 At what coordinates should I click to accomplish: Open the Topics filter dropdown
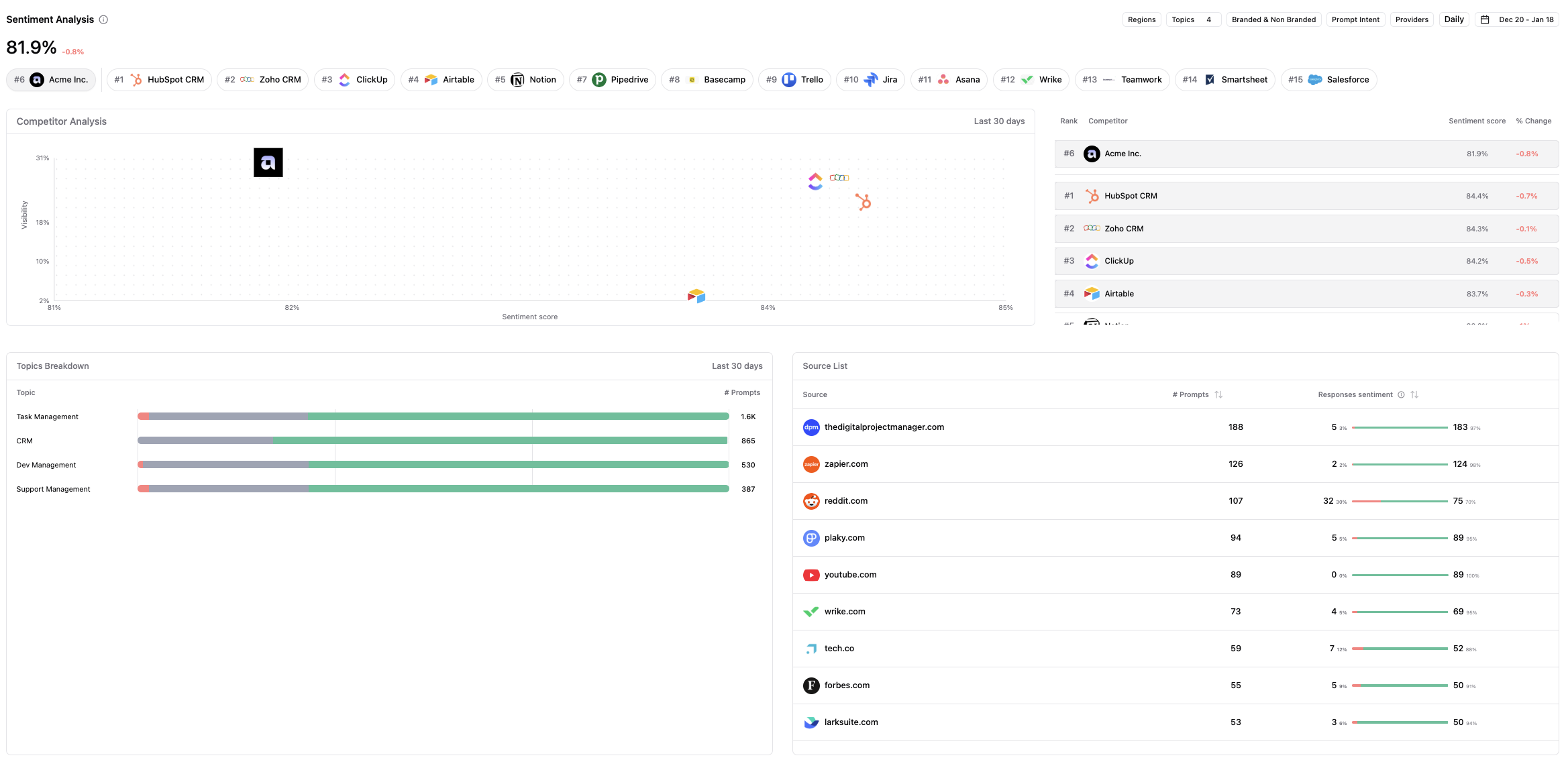coord(1192,19)
